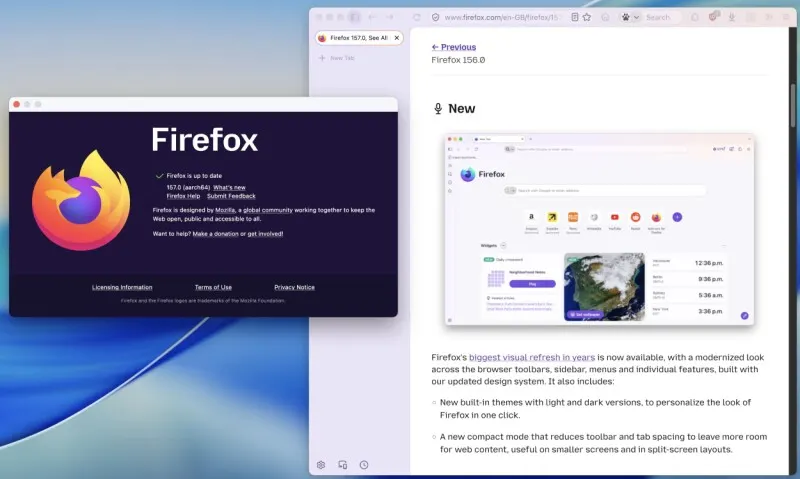Open a New Tab from sidebar

pos(337,58)
